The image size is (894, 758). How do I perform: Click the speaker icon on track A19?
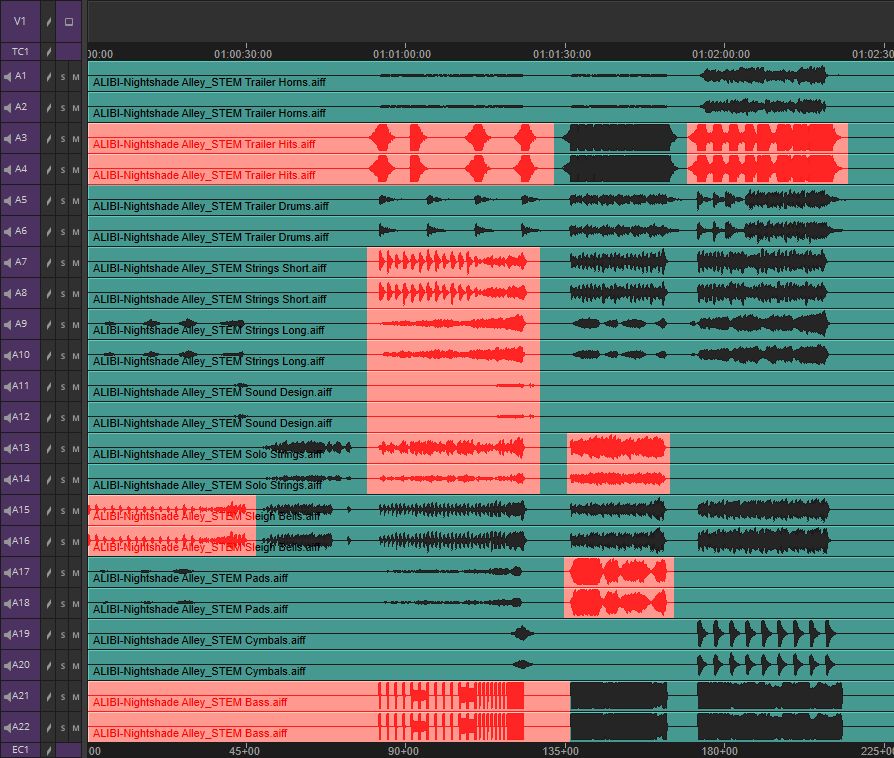pyautogui.click(x=7, y=634)
